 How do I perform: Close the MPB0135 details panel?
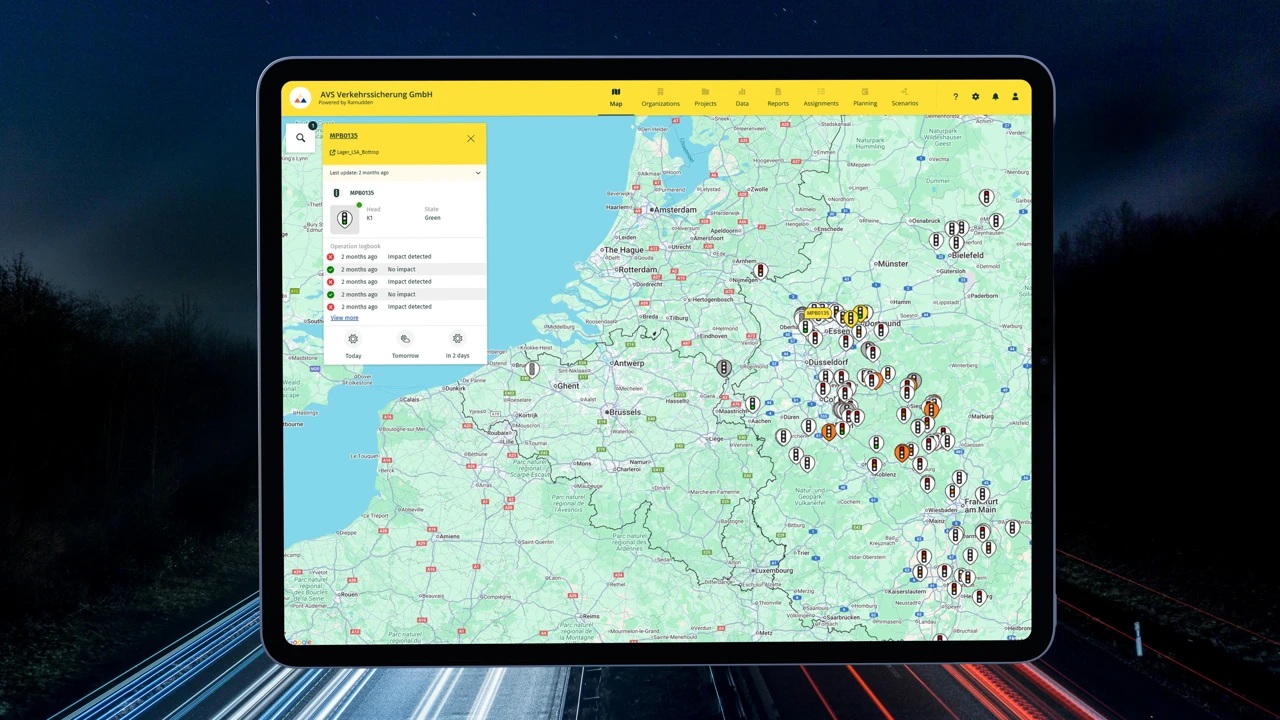click(470, 138)
